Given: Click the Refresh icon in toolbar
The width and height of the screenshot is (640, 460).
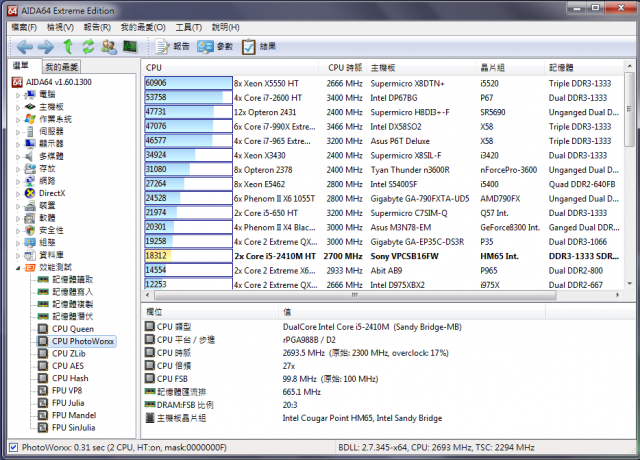Looking at the screenshot, I should coord(88,47).
